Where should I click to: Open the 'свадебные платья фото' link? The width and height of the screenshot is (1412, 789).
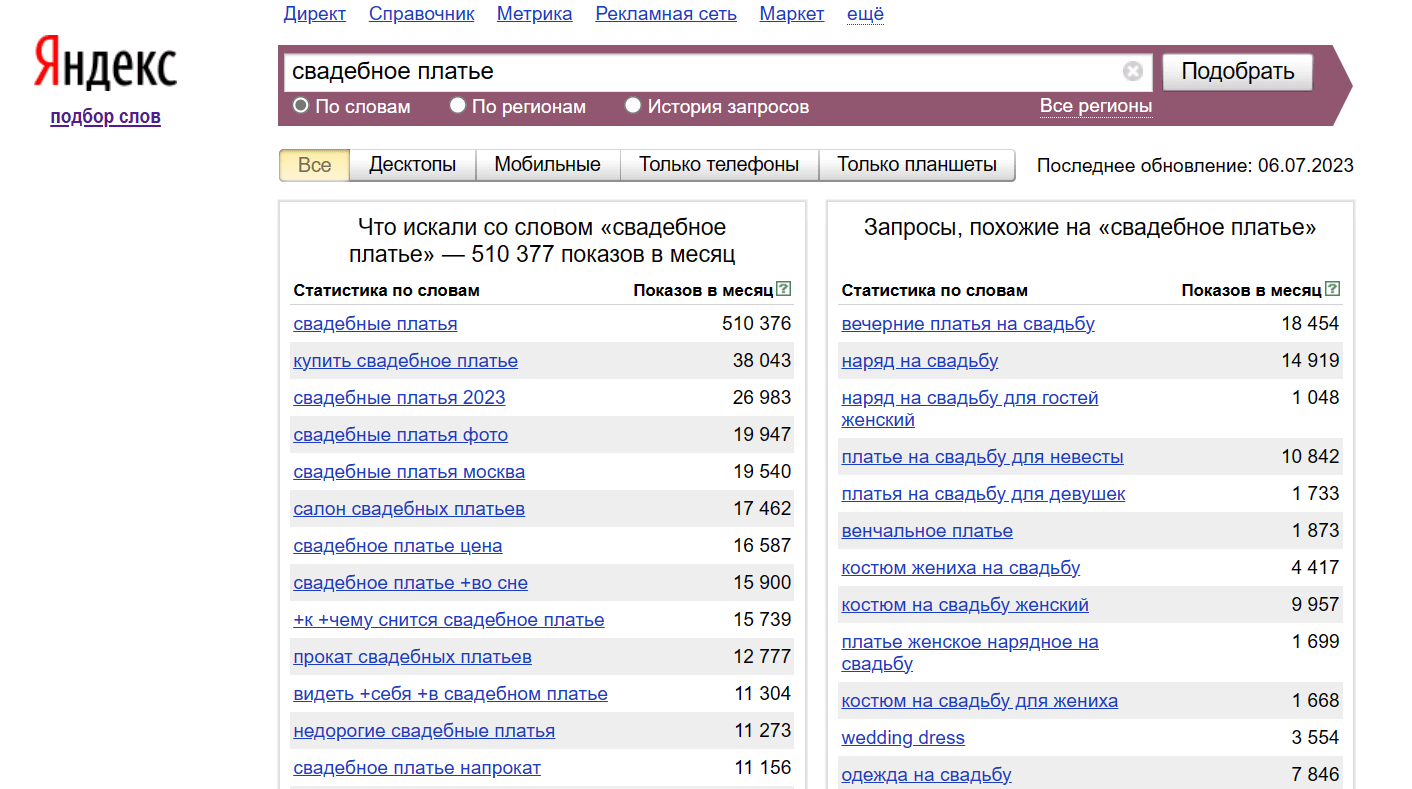point(400,435)
